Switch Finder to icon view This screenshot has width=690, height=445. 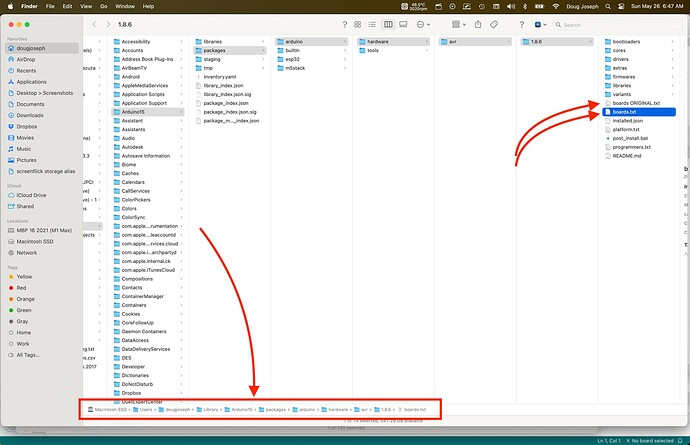tap(357, 25)
